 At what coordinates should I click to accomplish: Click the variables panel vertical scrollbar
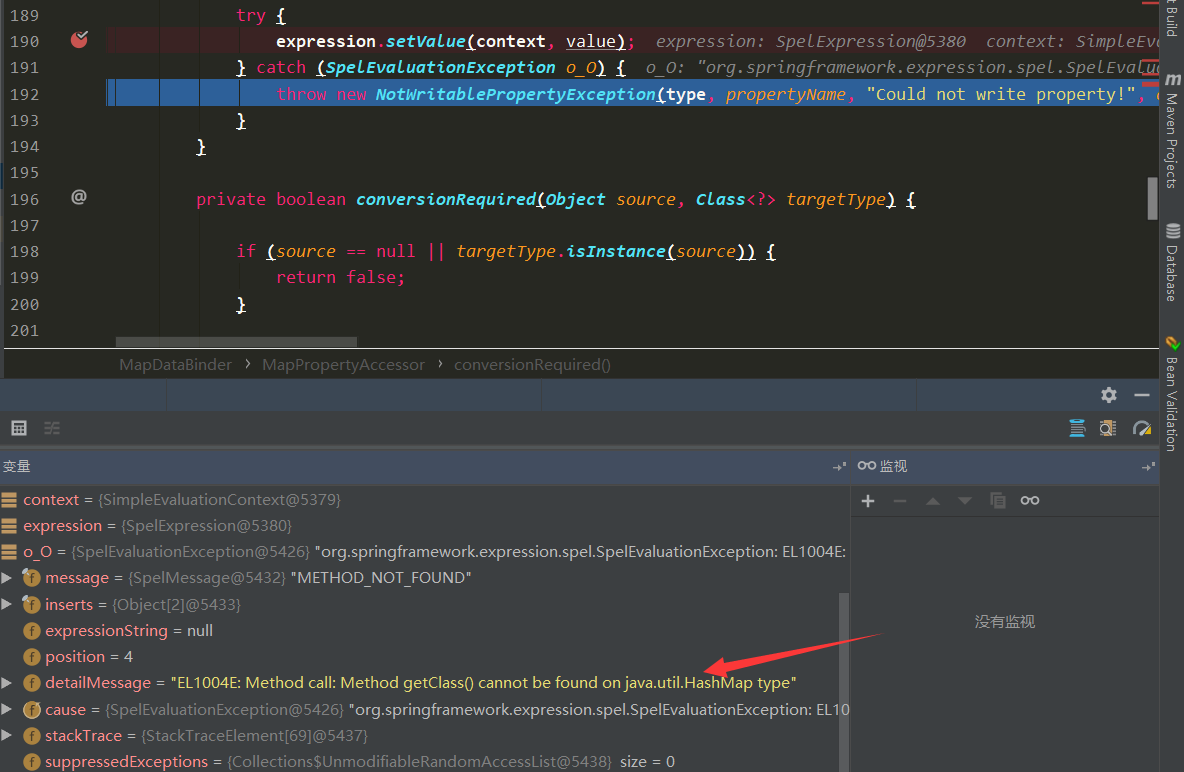[x=843, y=680]
